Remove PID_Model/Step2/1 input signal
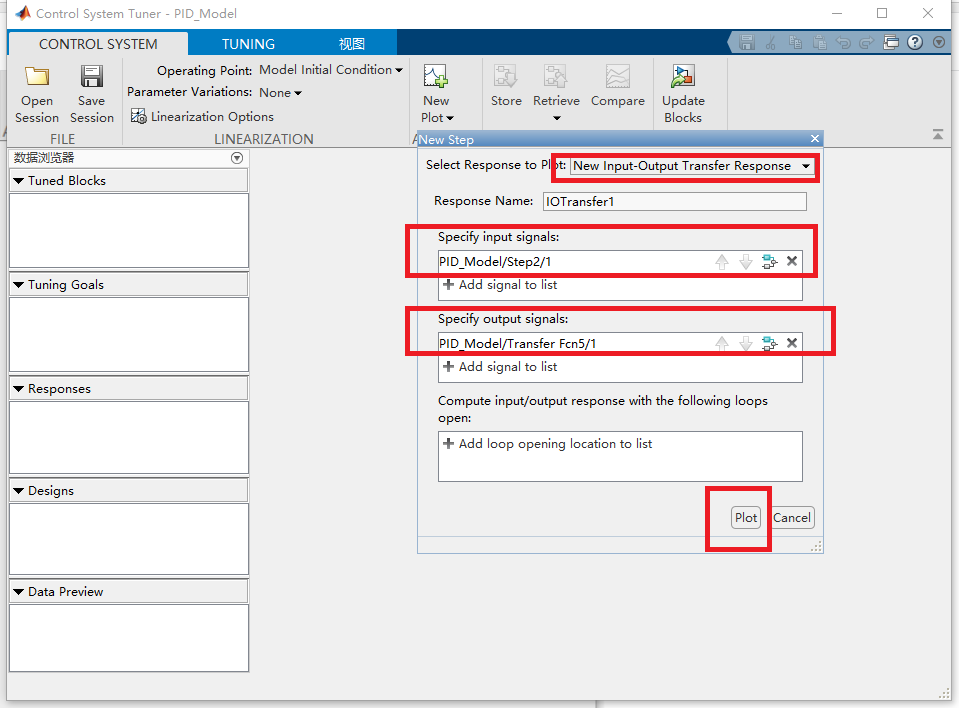This screenshot has height=715, width=976. point(792,261)
